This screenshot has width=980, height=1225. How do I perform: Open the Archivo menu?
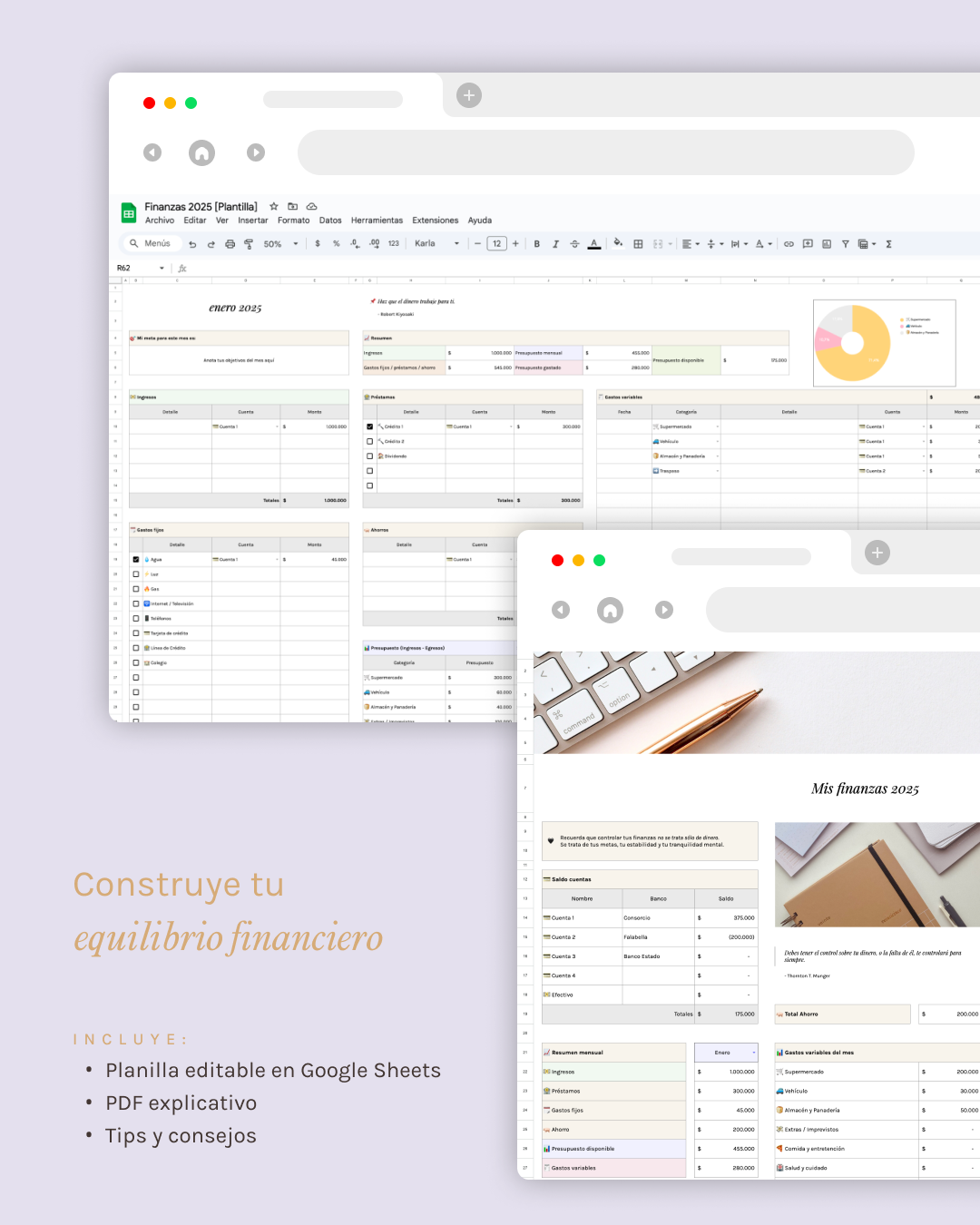(x=160, y=220)
